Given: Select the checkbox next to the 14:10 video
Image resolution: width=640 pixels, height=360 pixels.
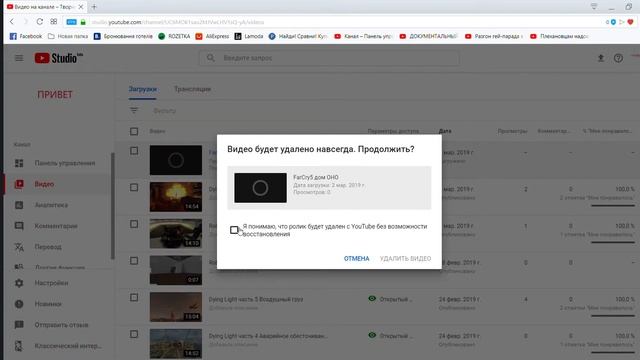Looking at the screenshot, I should pyautogui.click(x=134, y=224).
